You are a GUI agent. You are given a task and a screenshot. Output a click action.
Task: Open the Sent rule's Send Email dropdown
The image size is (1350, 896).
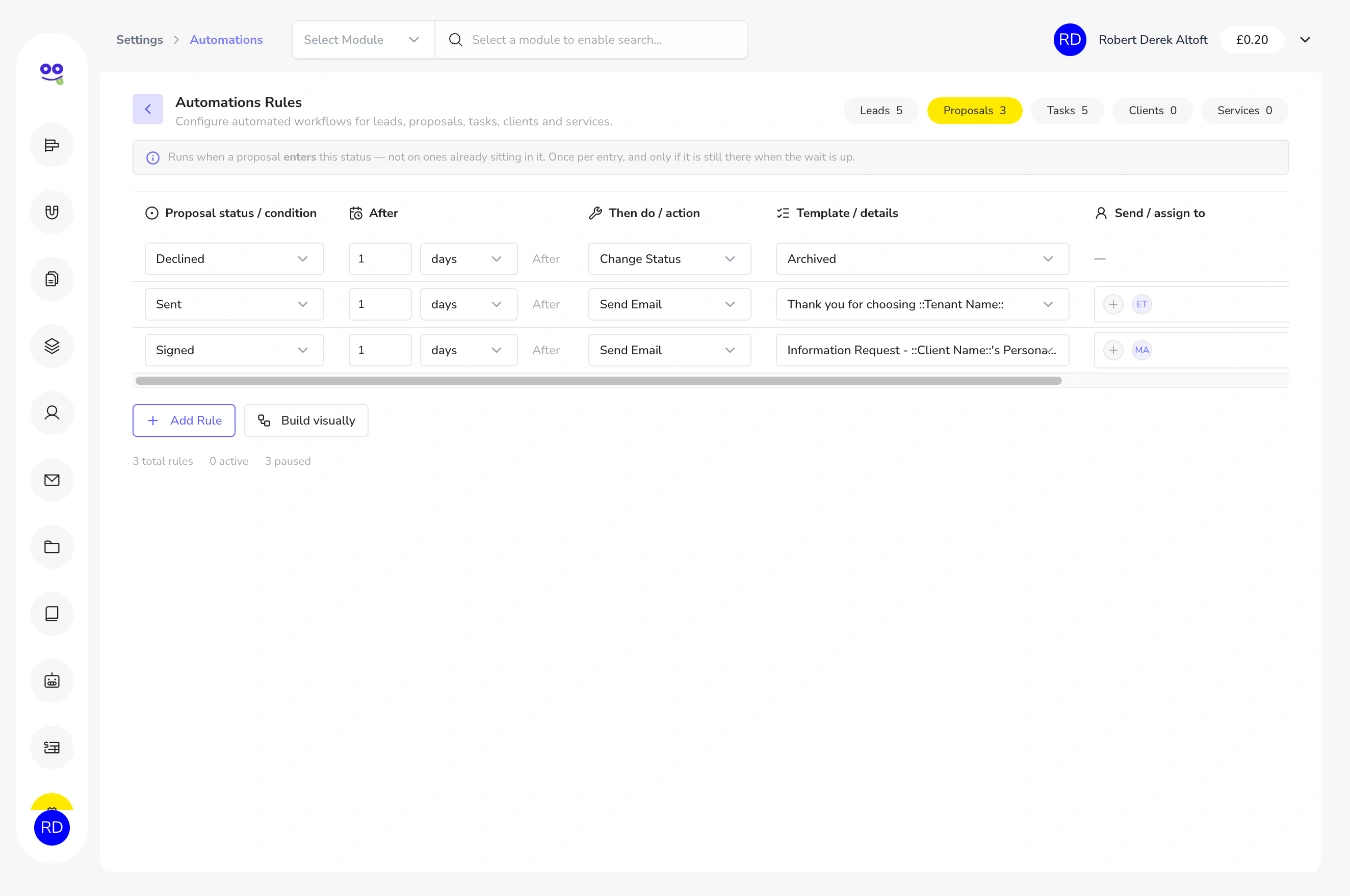pyautogui.click(x=669, y=304)
